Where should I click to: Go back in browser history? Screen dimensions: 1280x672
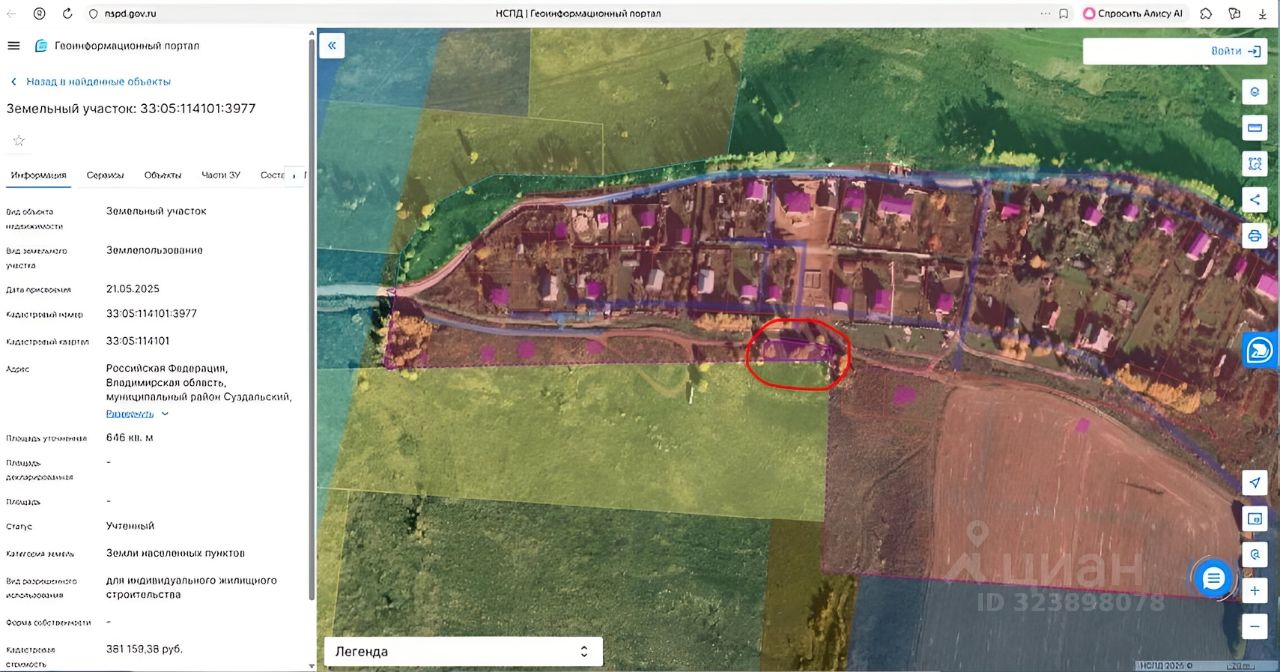coord(11,13)
